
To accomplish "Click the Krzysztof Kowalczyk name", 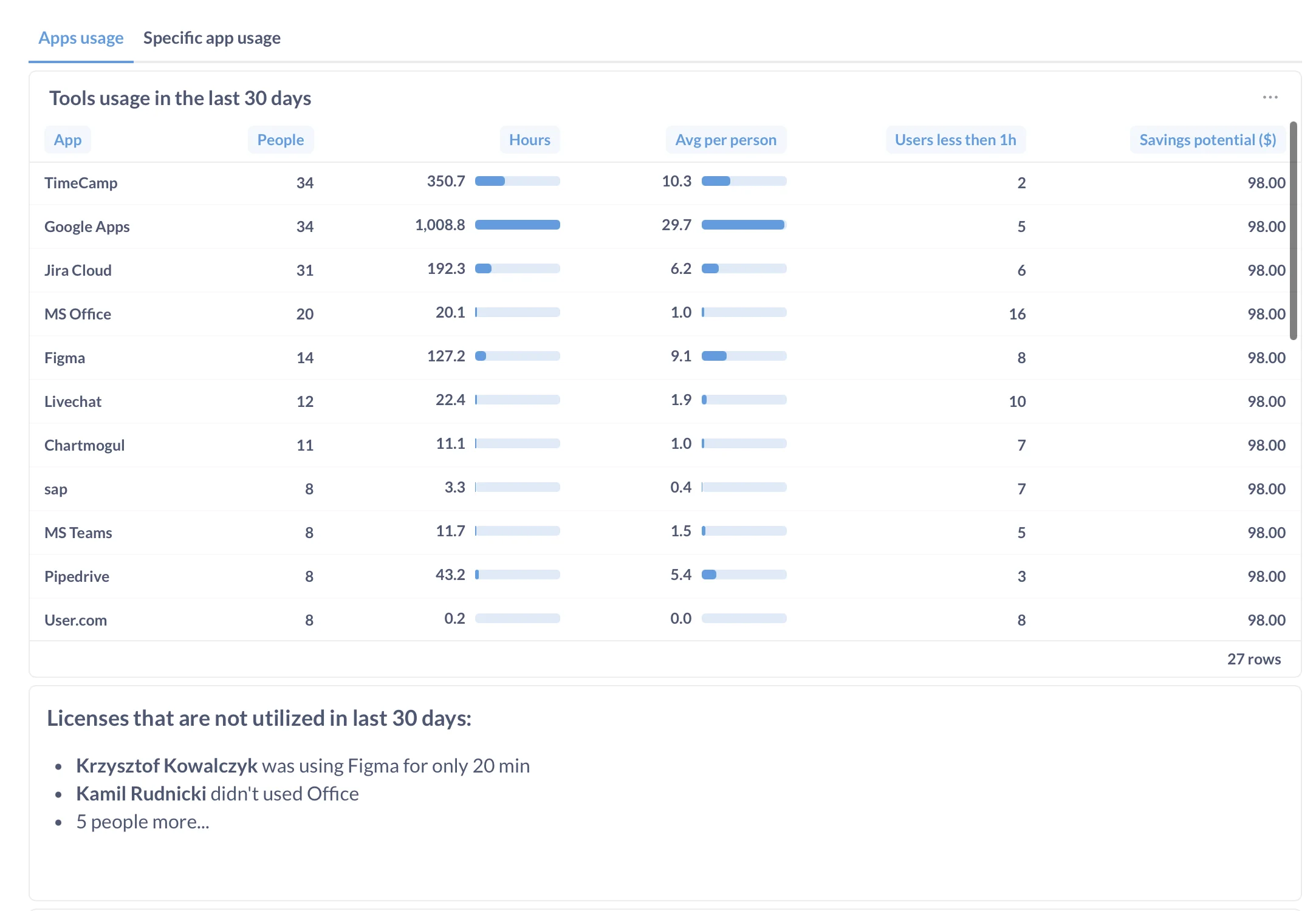I will [166, 766].
